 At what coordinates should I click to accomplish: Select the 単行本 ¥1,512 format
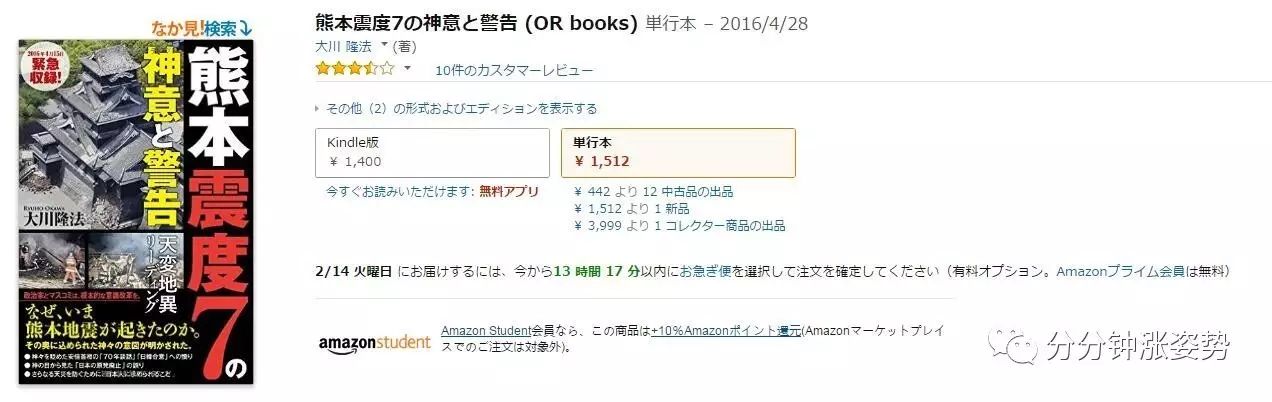pyautogui.click(x=678, y=152)
